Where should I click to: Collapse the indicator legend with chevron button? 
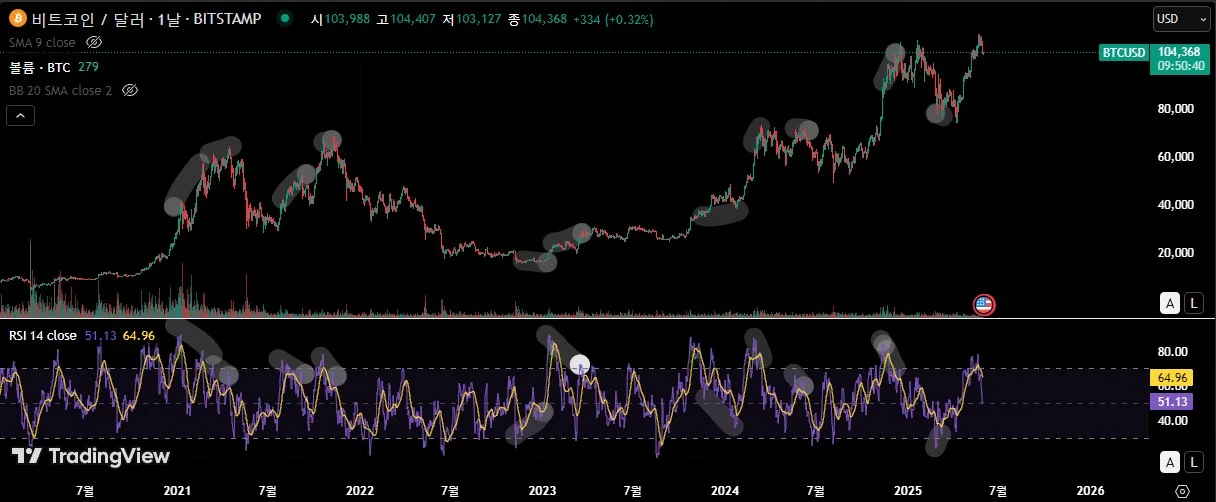20,116
